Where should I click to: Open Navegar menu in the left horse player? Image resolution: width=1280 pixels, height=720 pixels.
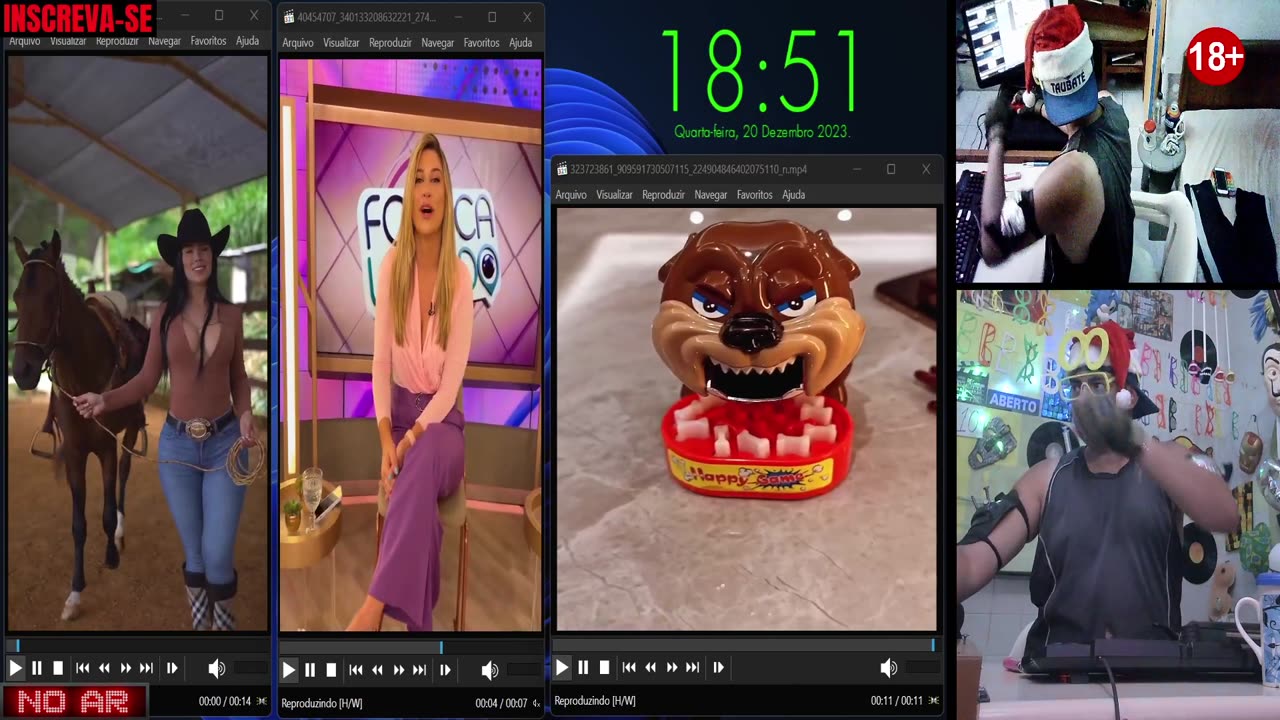point(164,41)
